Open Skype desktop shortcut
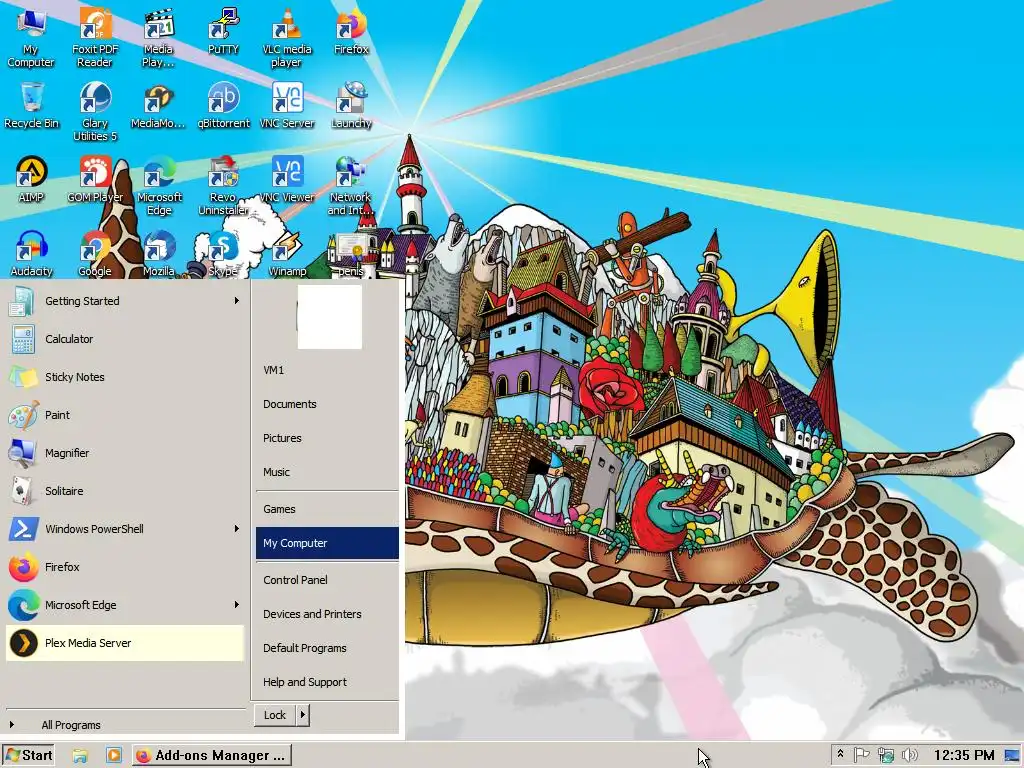This screenshot has height=768, width=1024. (x=223, y=253)
